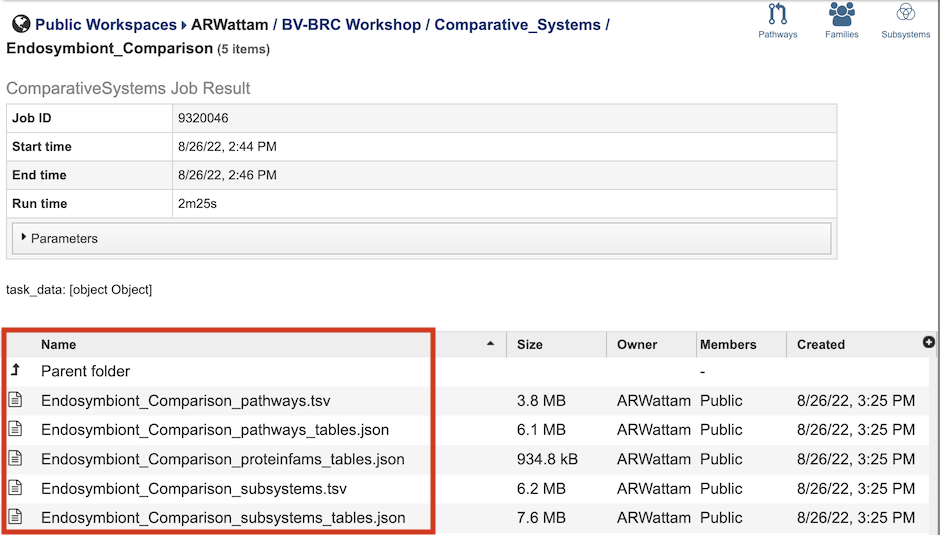Click the (5 items) count label
940x535 pixels.
coord(243,49)
